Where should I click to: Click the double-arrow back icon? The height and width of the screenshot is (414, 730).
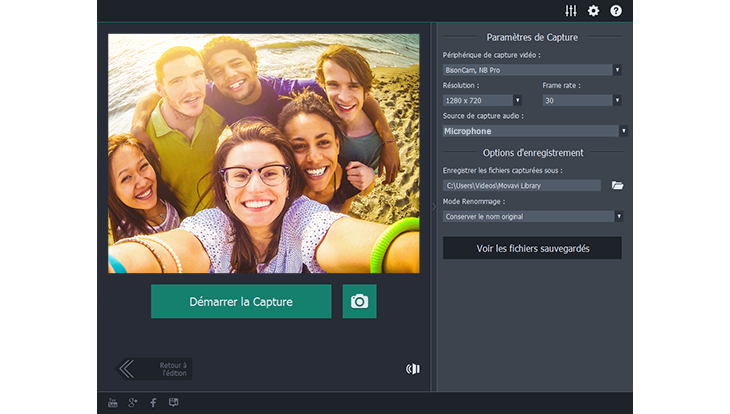tap(126, 369)
